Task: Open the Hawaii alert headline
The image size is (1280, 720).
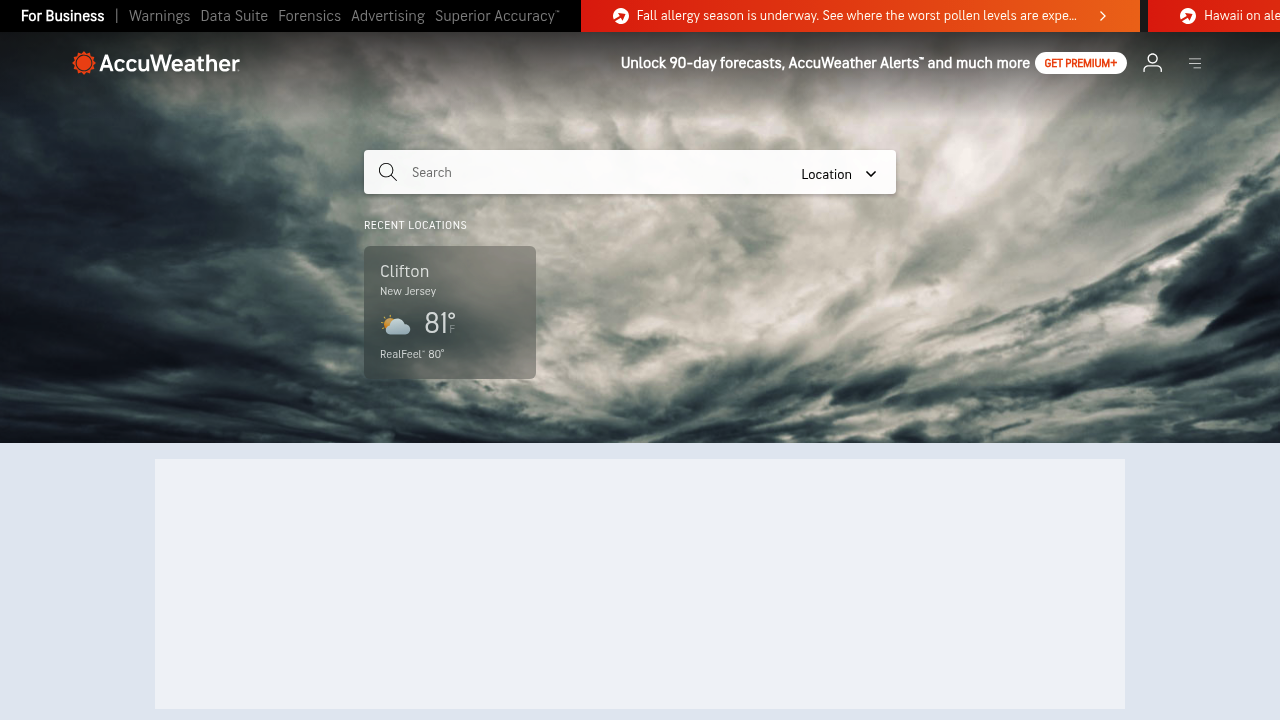Action: pos(1242,16)
